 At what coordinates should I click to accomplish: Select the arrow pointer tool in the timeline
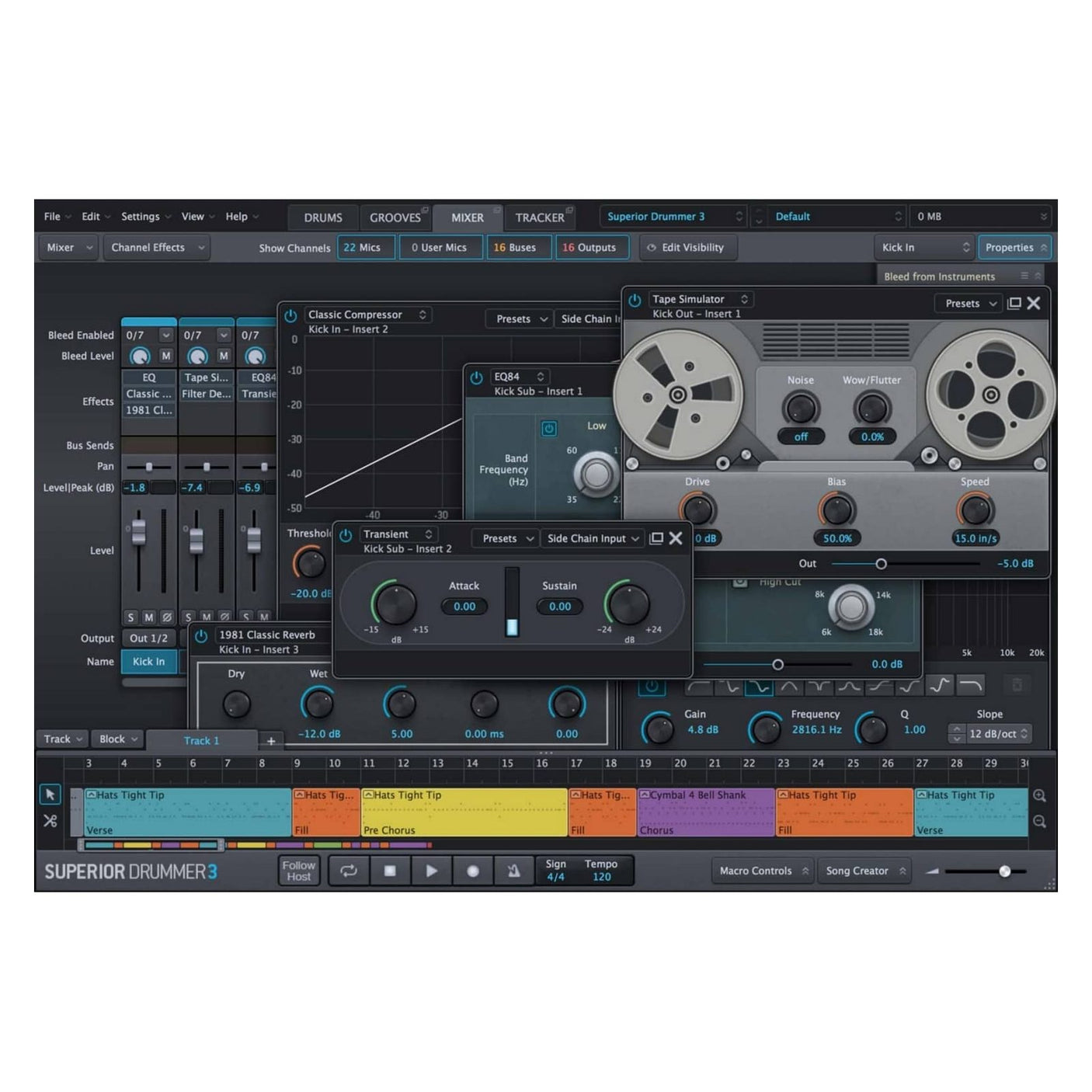pyautogui.click(x=50, y=795)
